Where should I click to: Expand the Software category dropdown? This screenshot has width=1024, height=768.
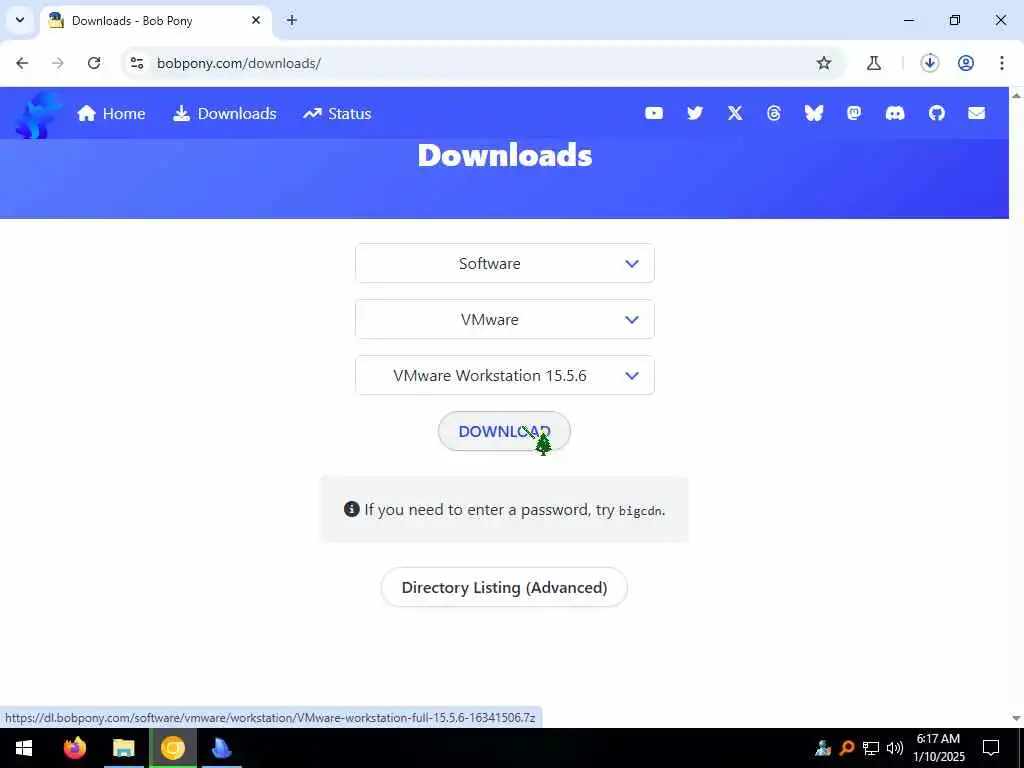[505, 263]
